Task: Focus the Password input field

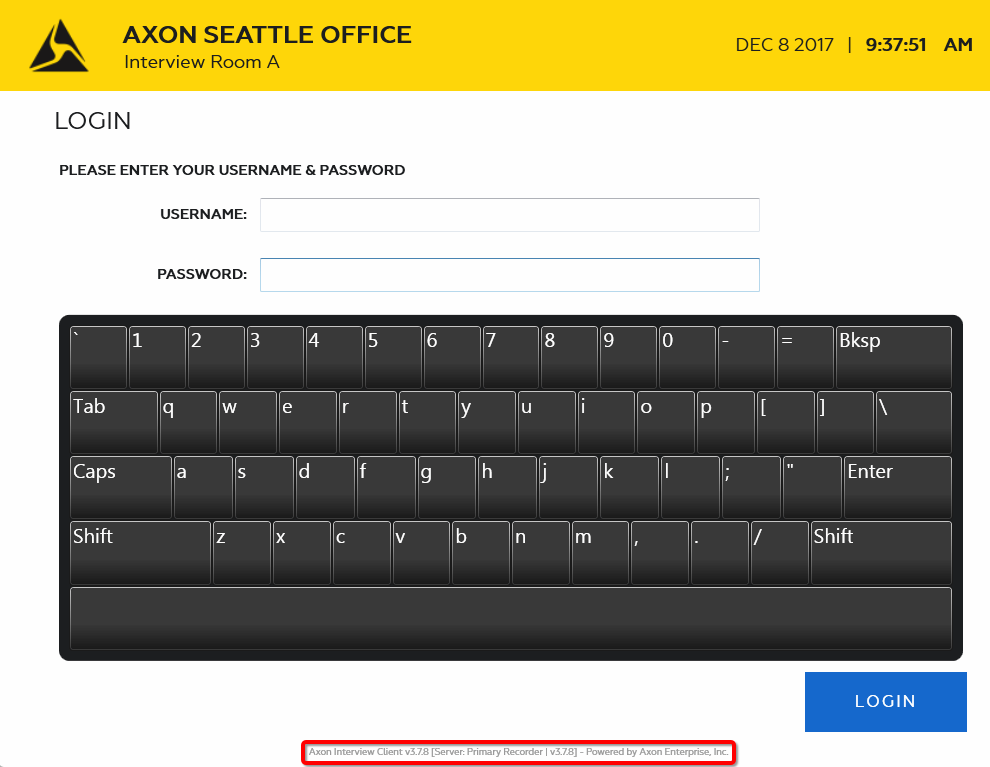Action: (x=509, y=275)
